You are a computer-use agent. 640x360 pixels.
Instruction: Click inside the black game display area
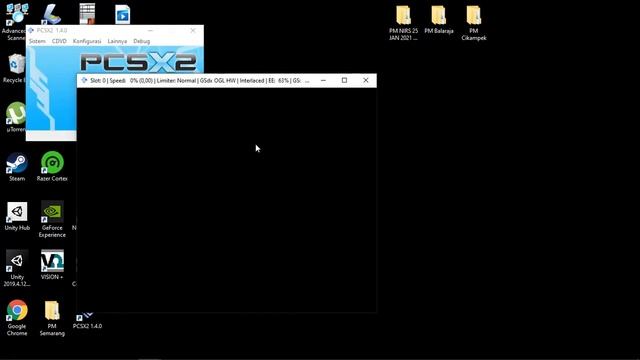click(227, 200)
